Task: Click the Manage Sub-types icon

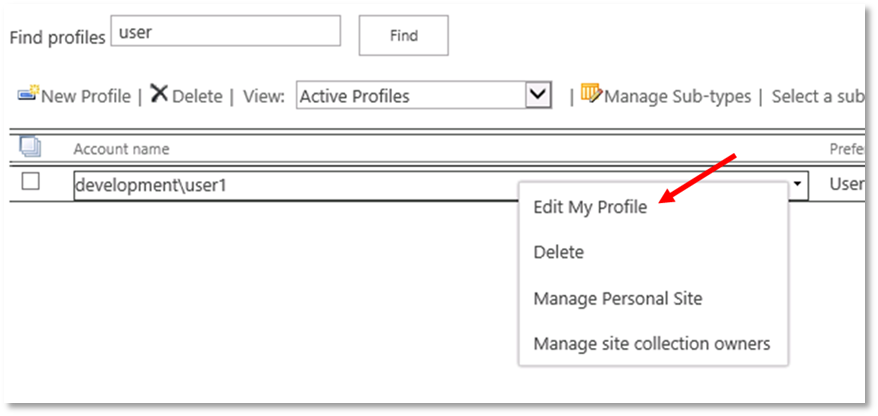Action: pos(591,95)
